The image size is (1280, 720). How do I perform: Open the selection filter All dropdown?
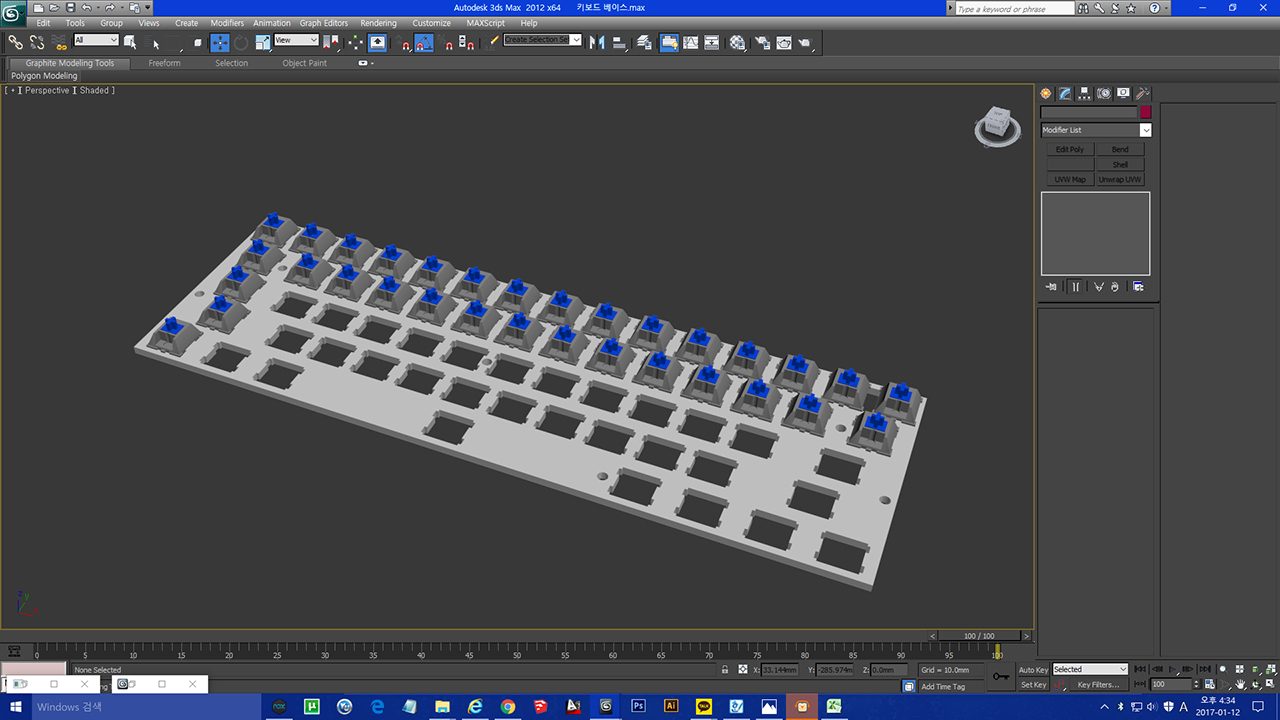tap(96, 40)
